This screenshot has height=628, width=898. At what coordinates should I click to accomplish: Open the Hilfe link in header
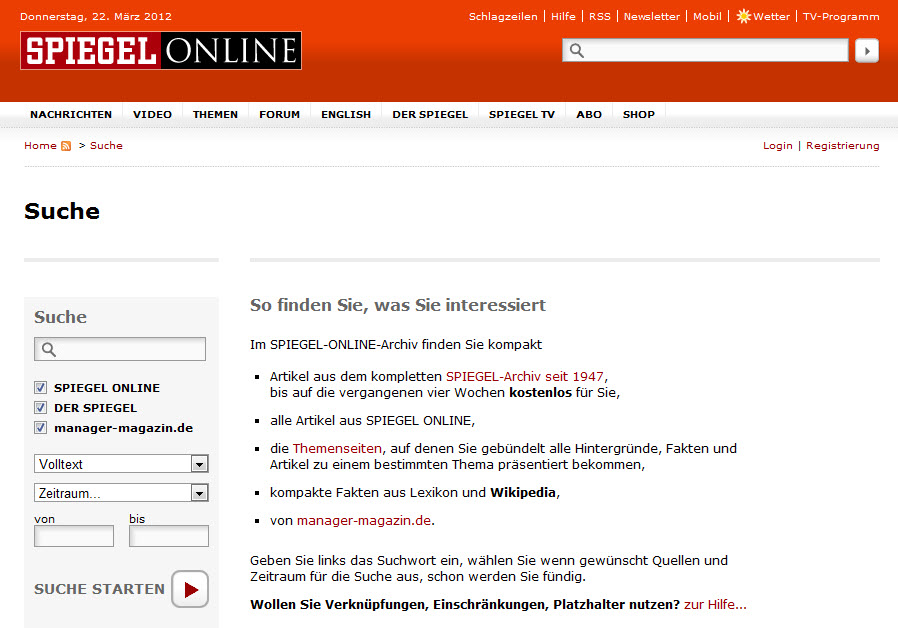[563, 17]
